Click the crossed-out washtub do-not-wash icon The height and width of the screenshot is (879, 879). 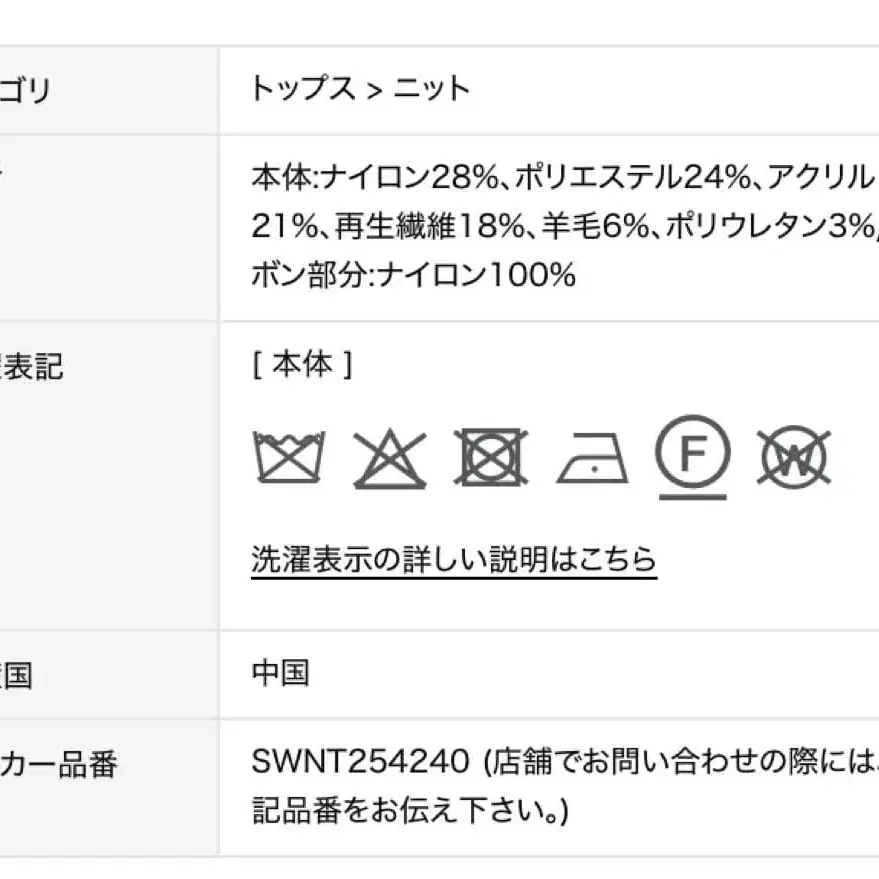(290, 458)
